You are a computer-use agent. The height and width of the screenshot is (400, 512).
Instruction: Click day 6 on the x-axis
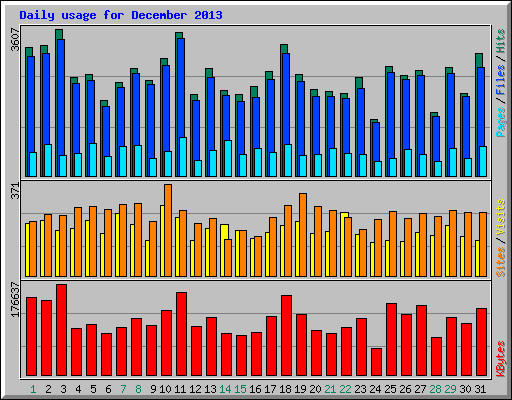click(x=108, y=389)
